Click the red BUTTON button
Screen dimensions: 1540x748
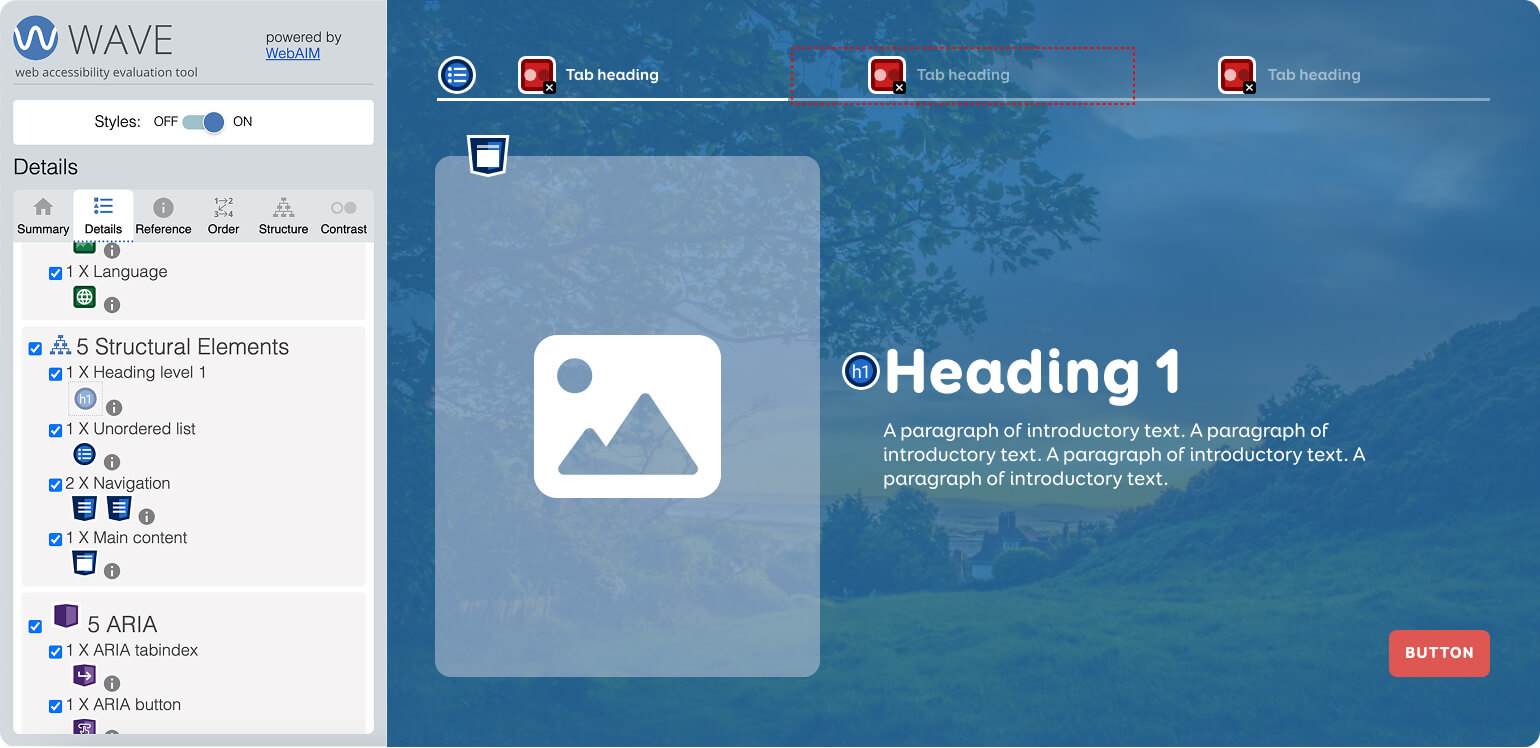point(1439,653)
